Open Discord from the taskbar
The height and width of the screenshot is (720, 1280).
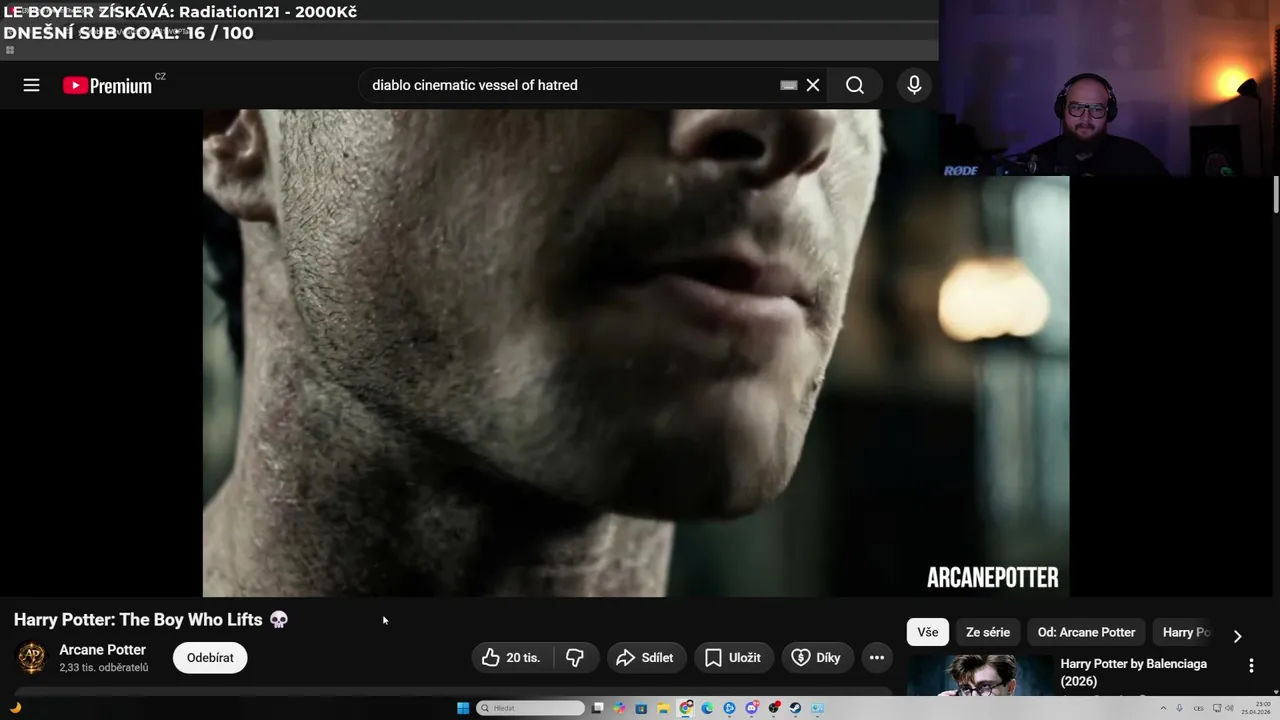(752, 708)
